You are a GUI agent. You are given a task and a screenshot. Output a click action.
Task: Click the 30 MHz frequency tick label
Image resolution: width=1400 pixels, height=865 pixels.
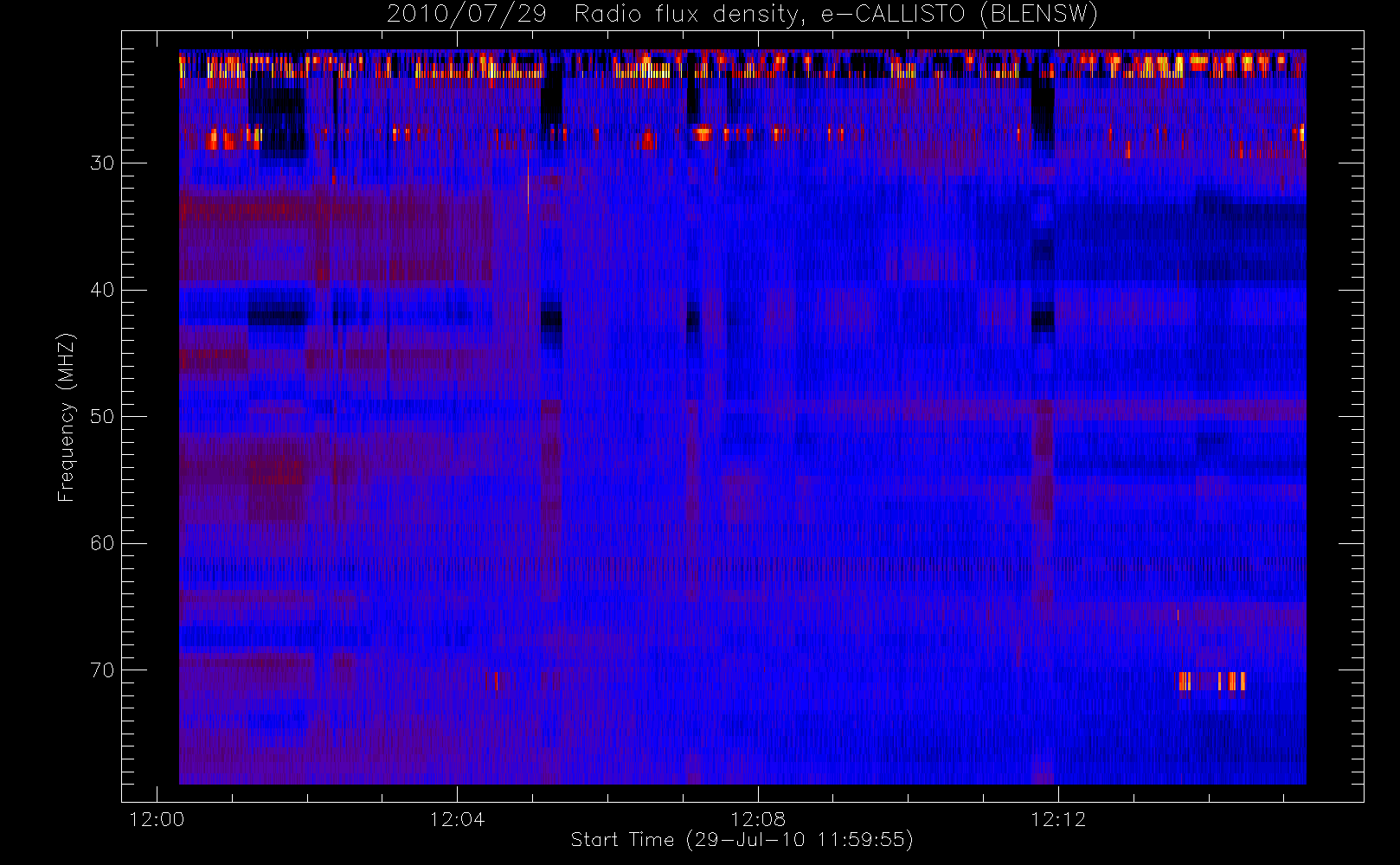pyautogui.click(x=102, y=163)
